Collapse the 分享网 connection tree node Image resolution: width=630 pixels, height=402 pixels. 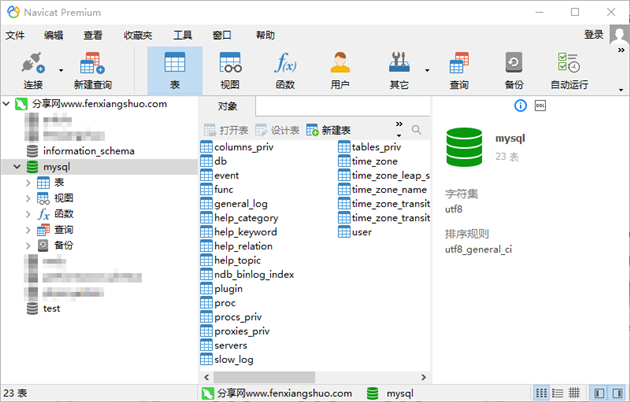[x=6, y=104]
